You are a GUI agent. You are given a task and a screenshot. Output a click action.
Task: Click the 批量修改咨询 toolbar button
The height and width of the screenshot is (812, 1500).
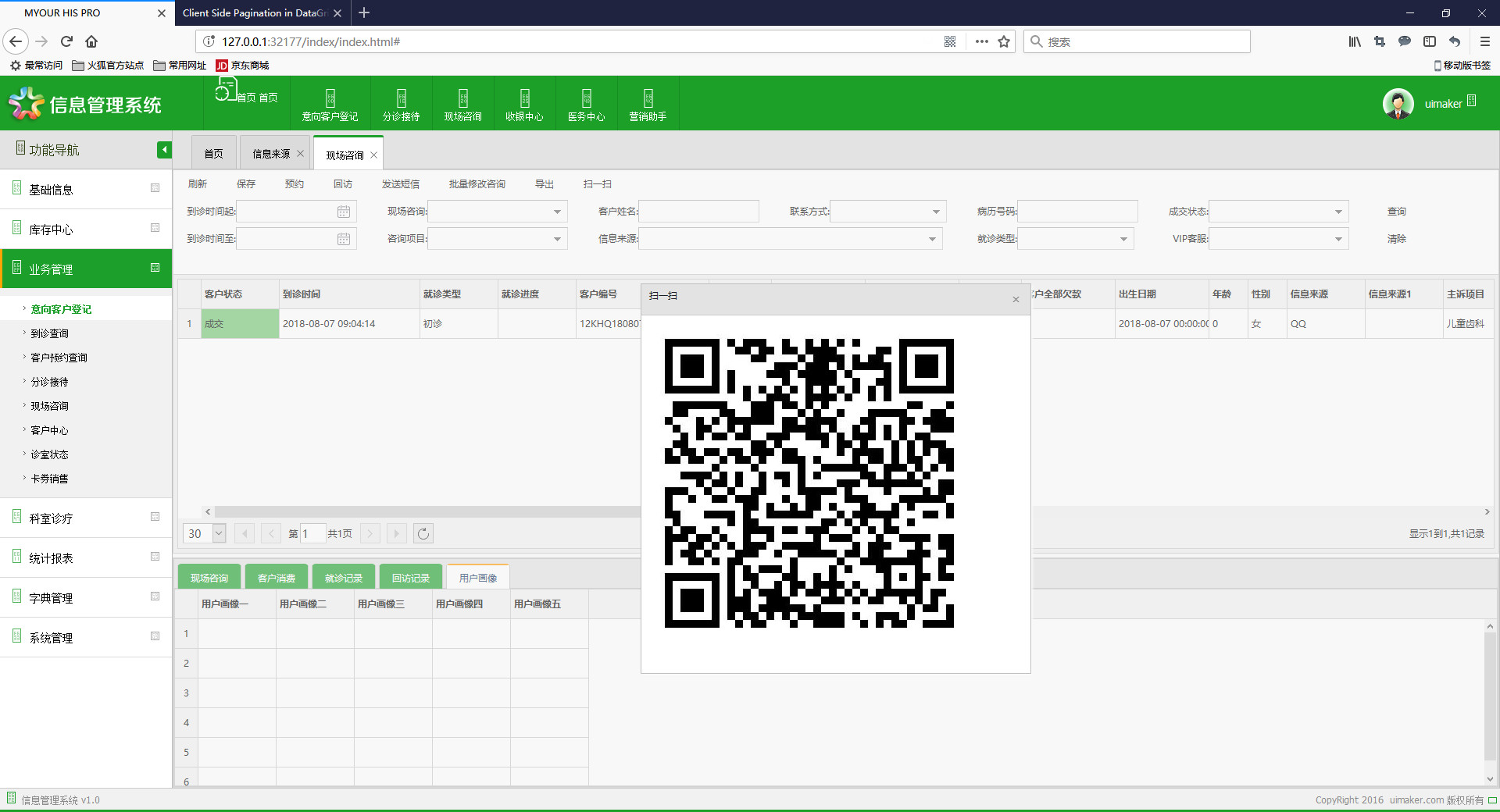point(477,184)
